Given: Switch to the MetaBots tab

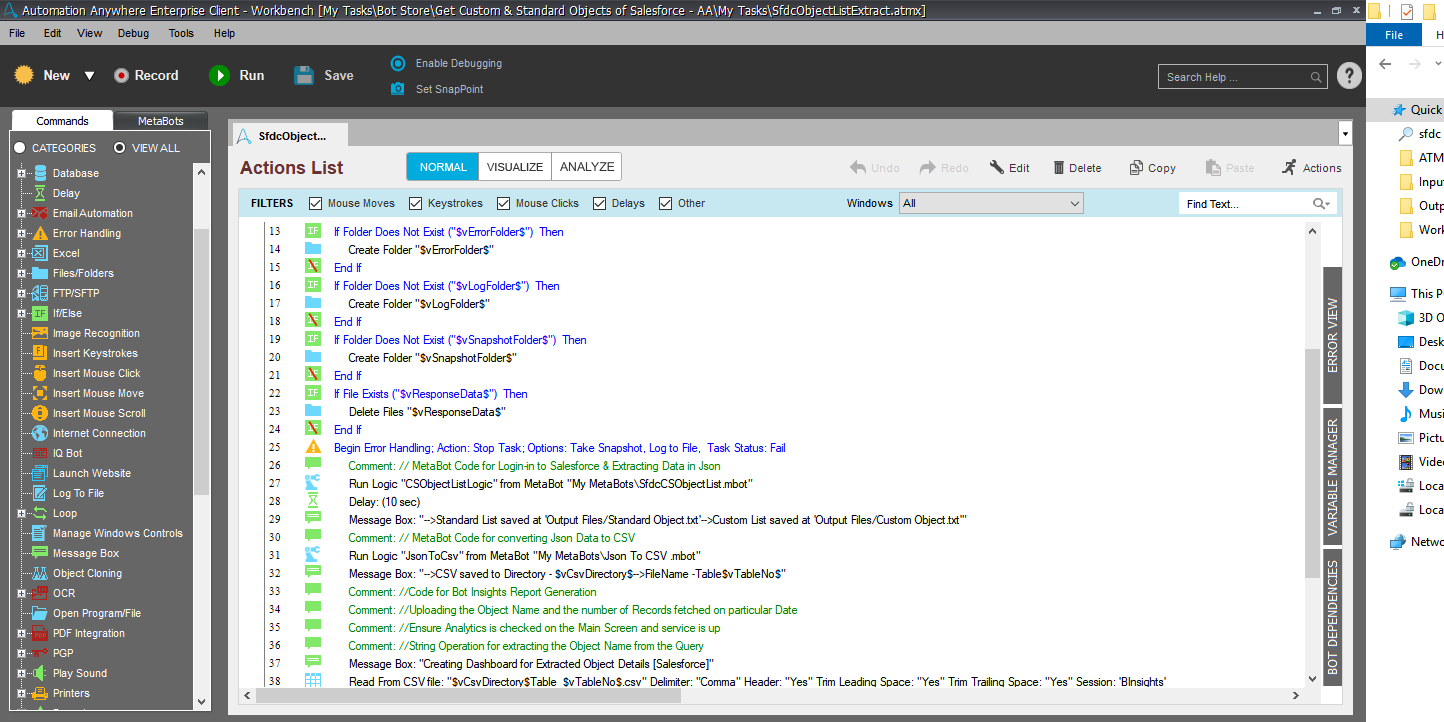Looking at the screenshot, I should (x=160, y=121).
